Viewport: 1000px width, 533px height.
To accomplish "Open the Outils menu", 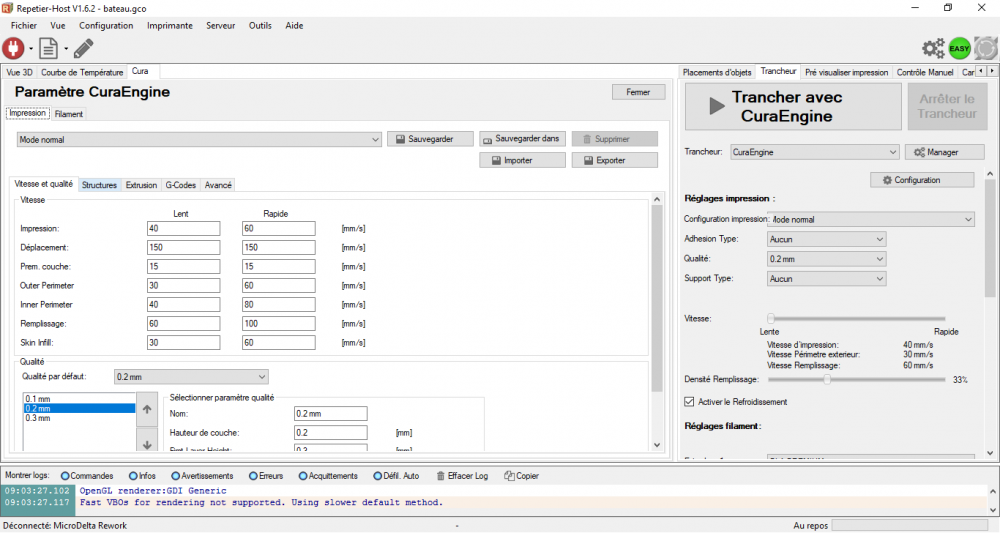I will [x=260, y=26].
